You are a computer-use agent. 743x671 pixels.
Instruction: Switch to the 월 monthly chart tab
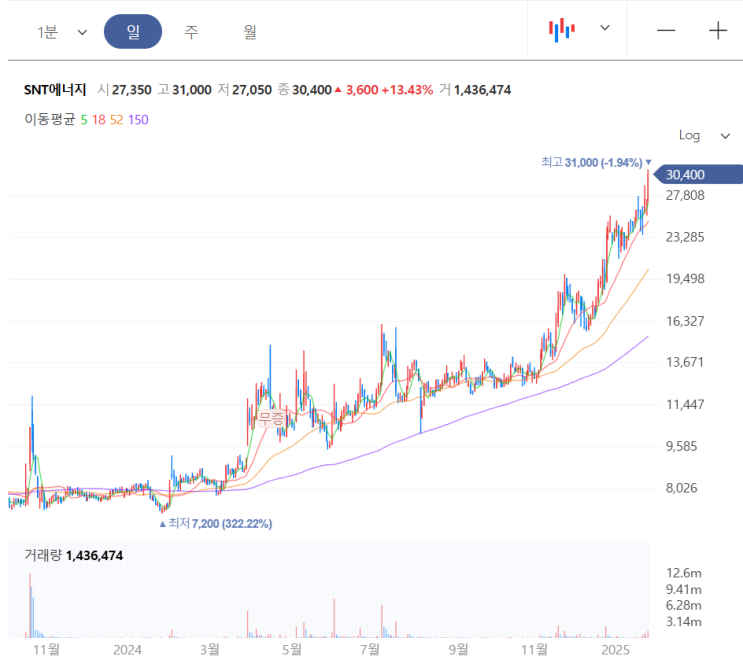(x=250, y=32)
